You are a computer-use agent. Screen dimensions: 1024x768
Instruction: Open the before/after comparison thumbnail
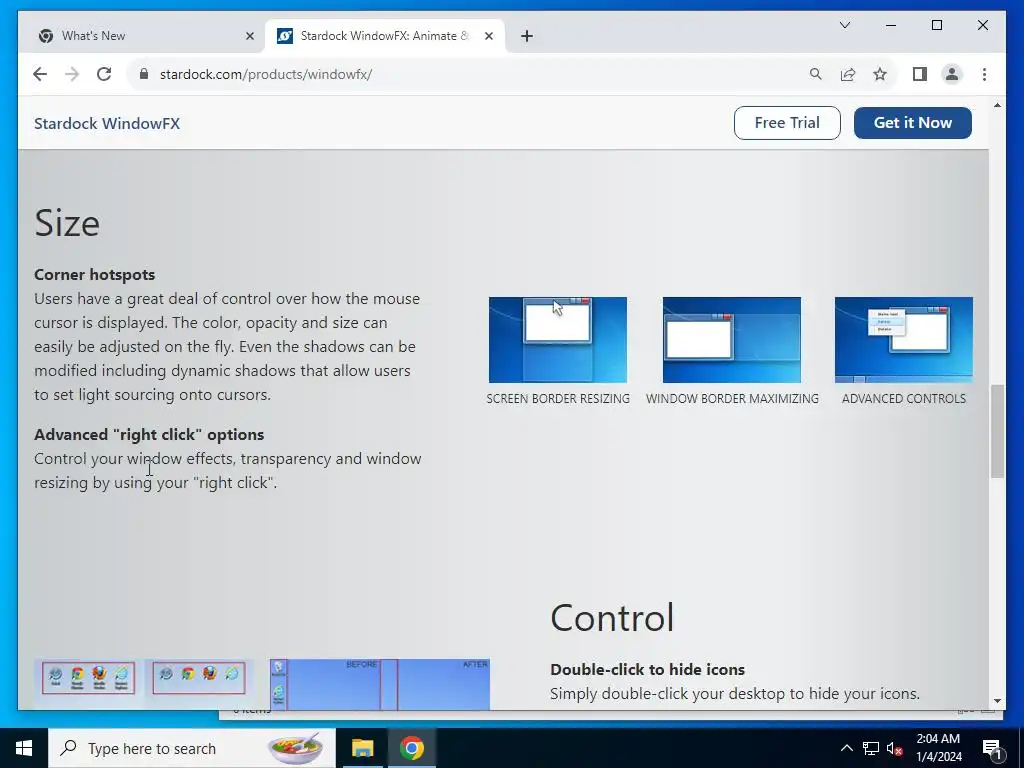tap(379, 684)
